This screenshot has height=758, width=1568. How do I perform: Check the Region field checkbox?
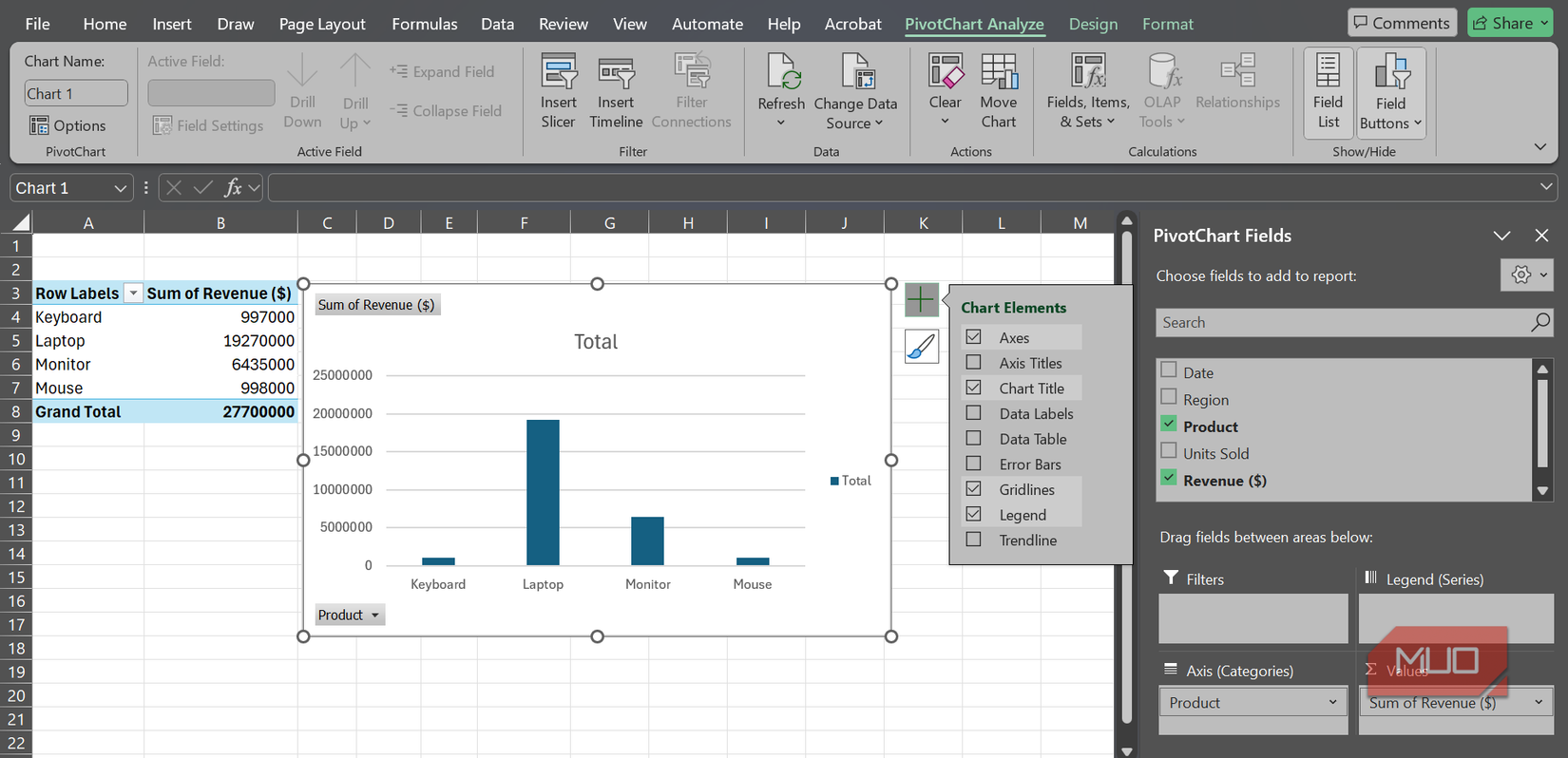pyautogui.click(x=1169, y=399)
